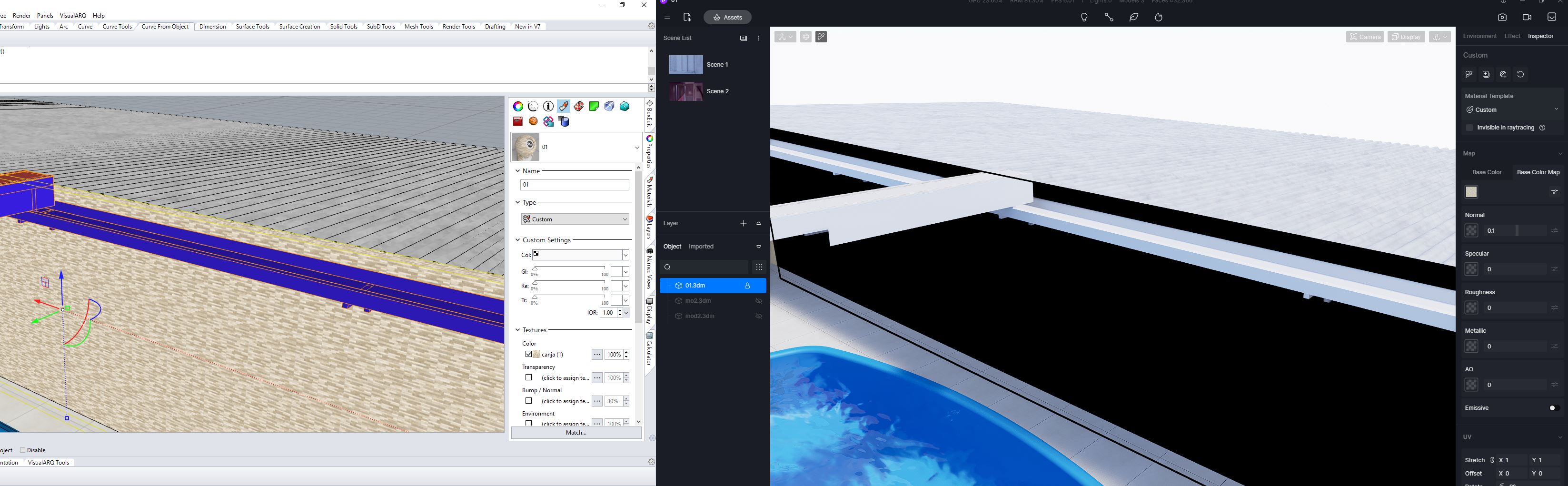
Task: Click the import material icon in Inspector
Action: click(x=1503, y=74)
